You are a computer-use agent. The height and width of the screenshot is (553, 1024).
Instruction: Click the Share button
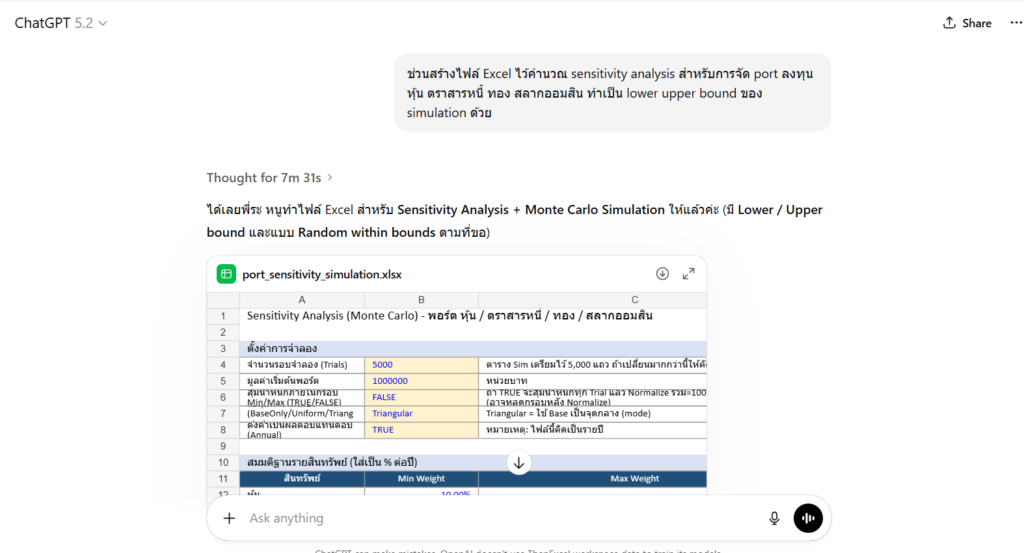tap(967, 23)
